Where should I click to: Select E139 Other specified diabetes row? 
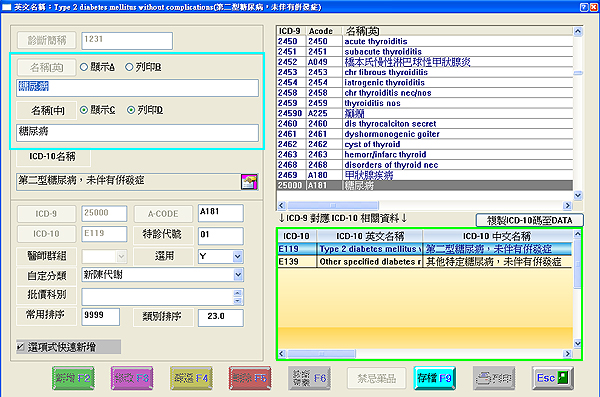click(x=425, y=262)
